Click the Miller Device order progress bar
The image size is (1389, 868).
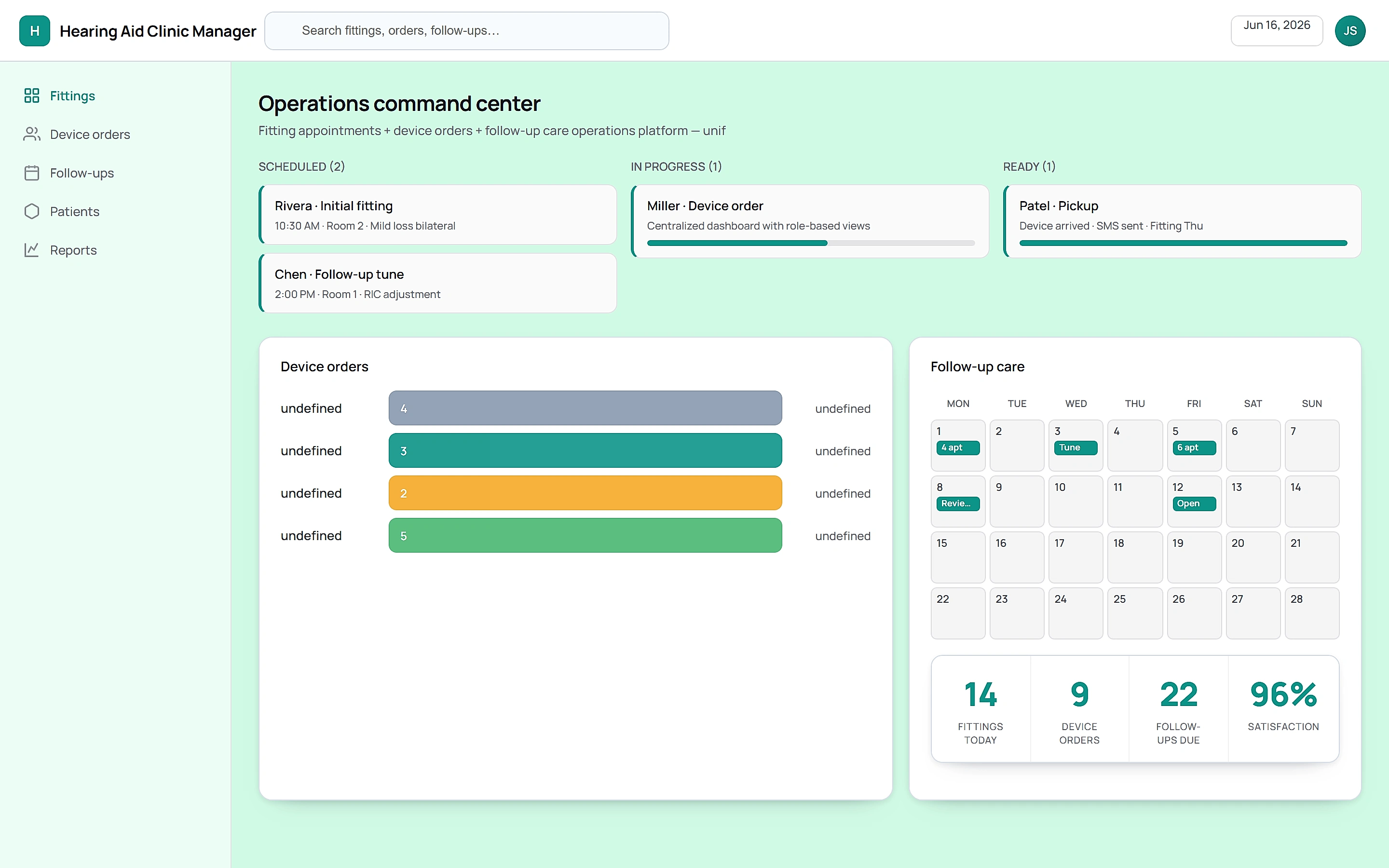810,243
